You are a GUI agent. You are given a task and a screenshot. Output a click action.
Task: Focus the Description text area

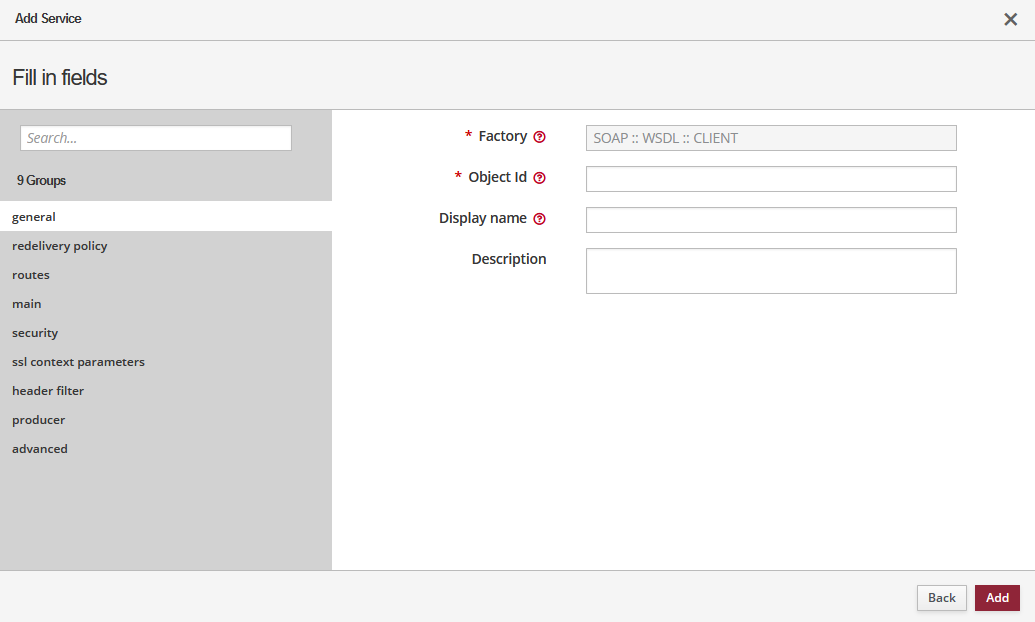pos(771,271)
